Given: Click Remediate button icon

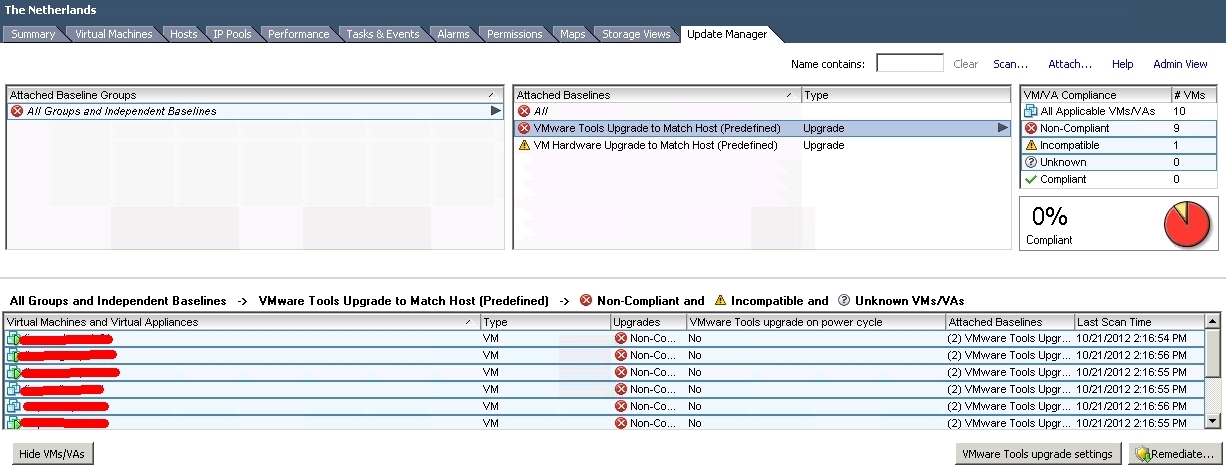Looking at the screenshot, I should [x=1142, y=454].
